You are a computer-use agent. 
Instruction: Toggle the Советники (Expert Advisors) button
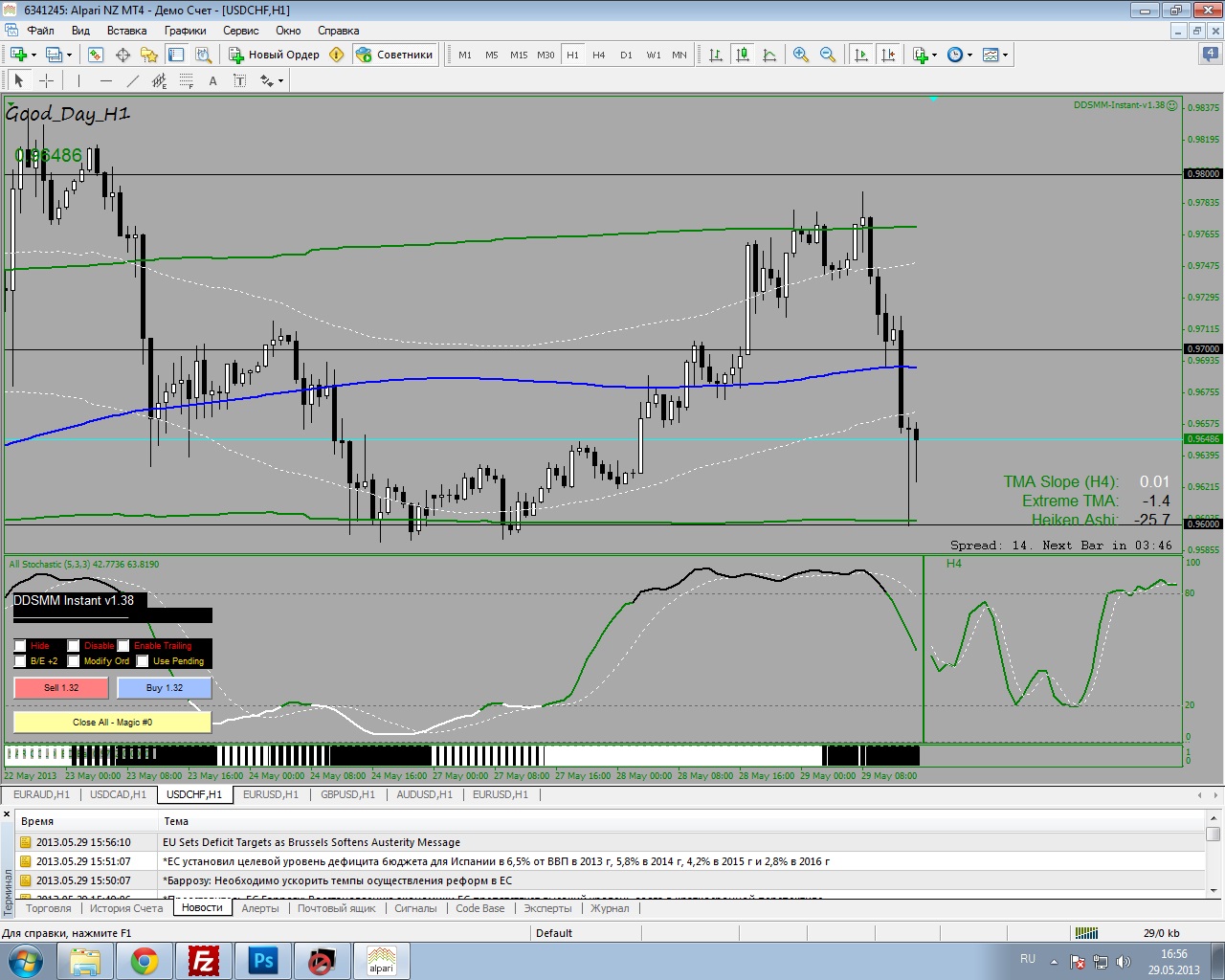pos(394,55)
